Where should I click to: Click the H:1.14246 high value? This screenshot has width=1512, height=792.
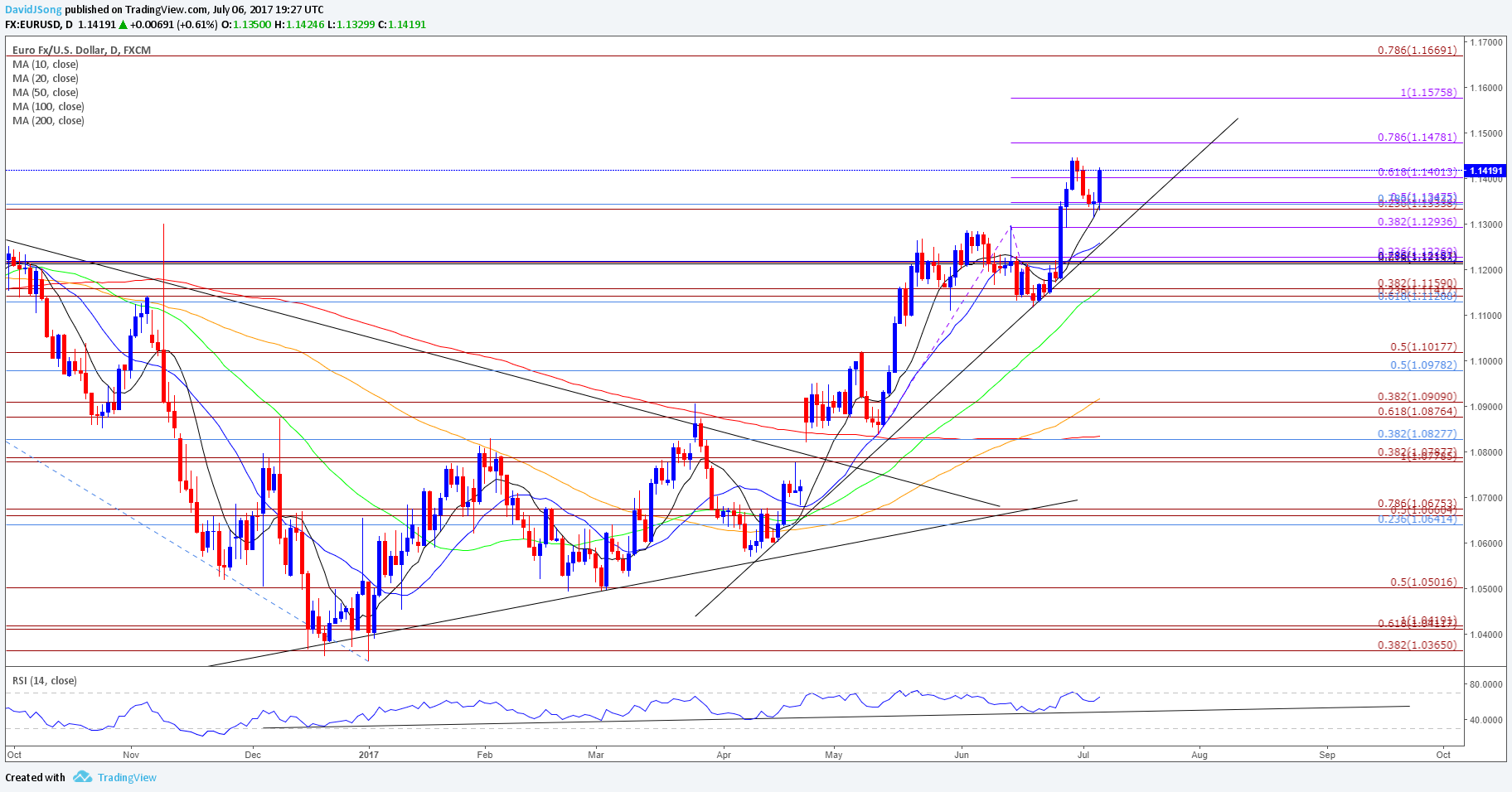tap(299, 24)
